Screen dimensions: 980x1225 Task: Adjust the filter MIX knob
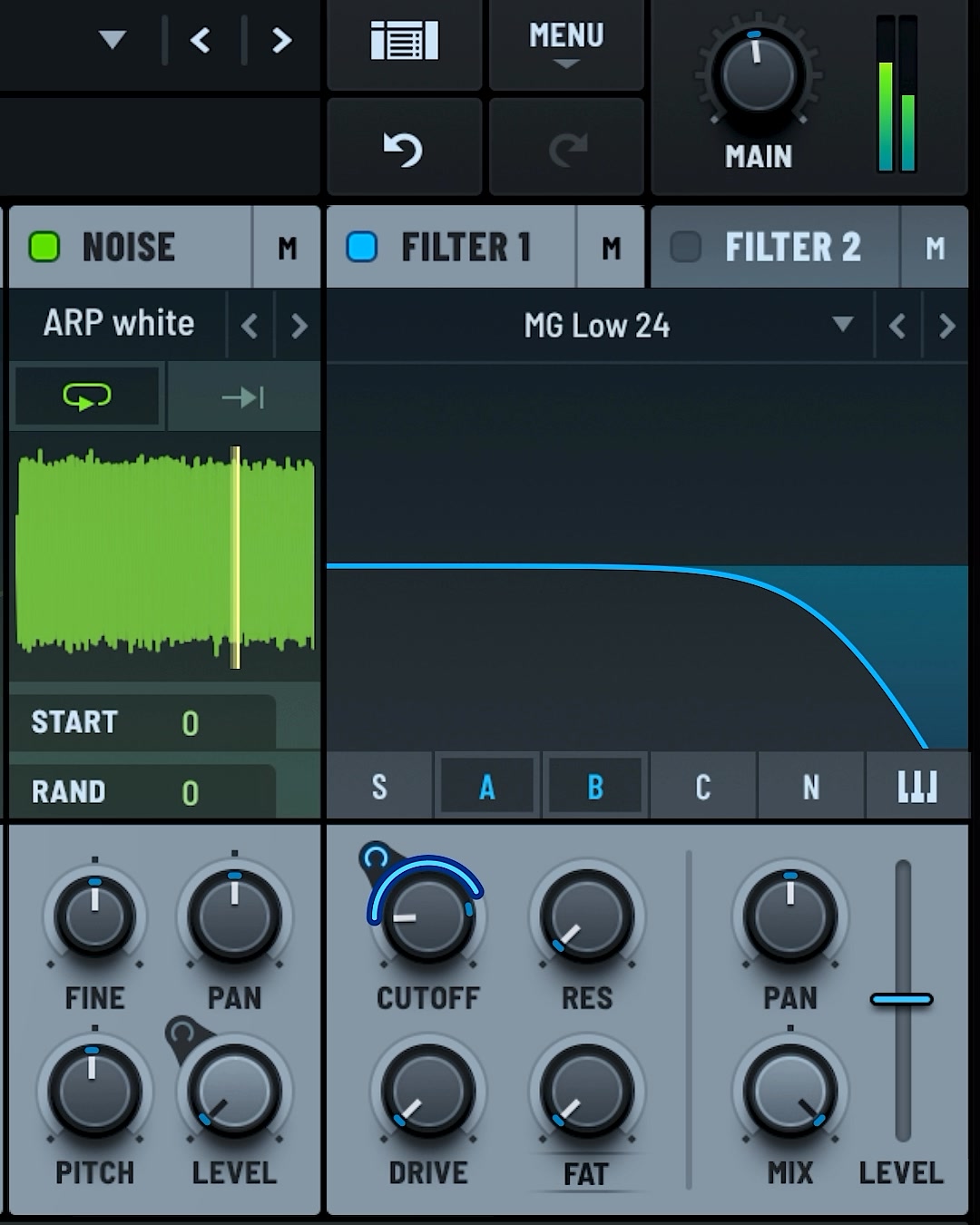point(789,1092)
